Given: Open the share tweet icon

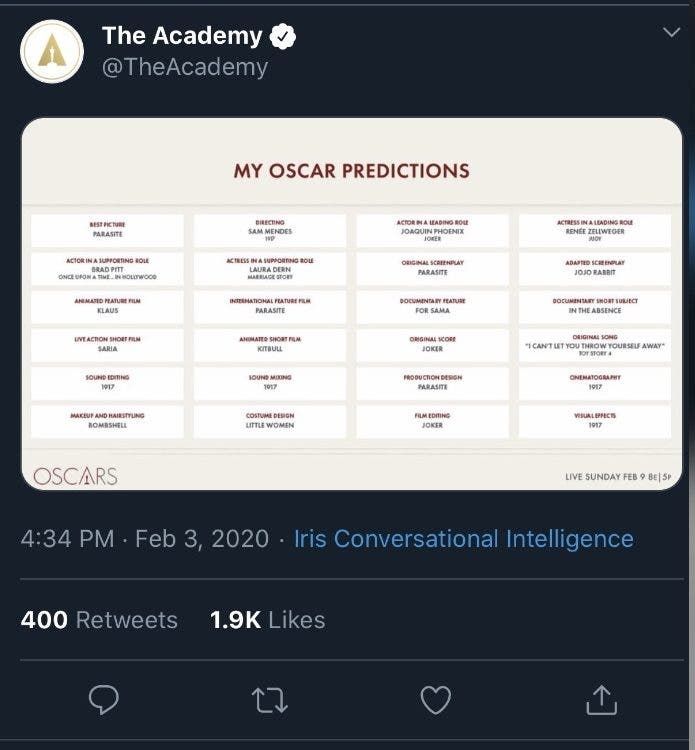Looking at the screenshot, I should [601, 699].
